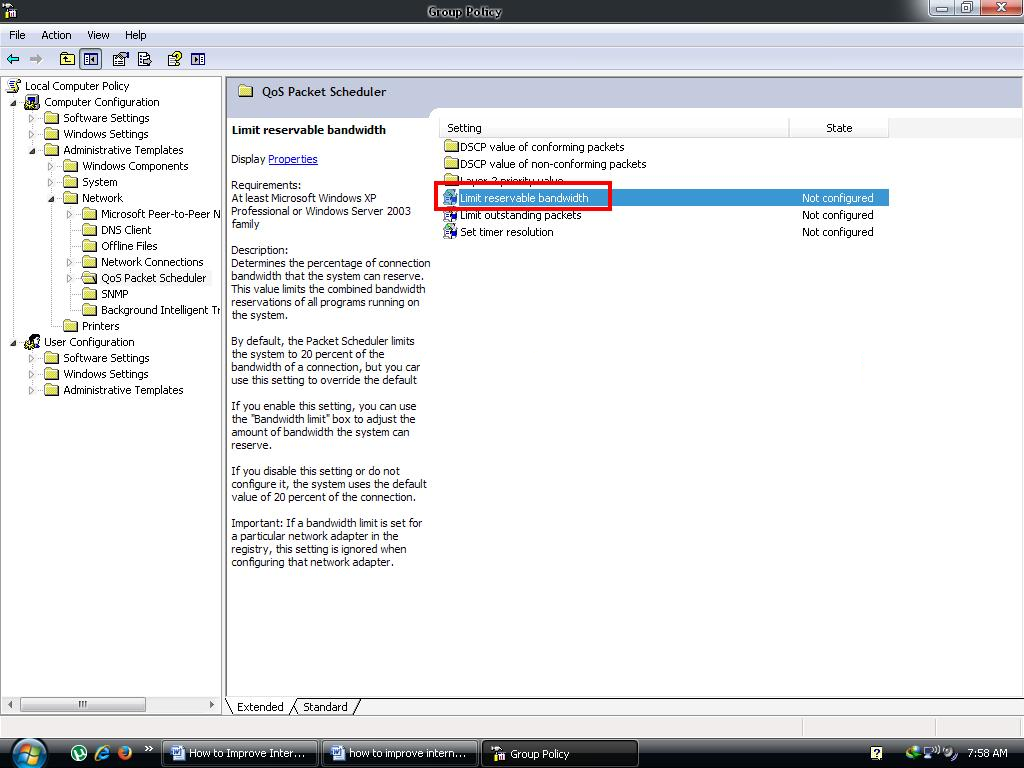The image size is (1024, 768).
Task: Click Not configured state of Limit outstanding packets
Action: click(x=838, y=215)
